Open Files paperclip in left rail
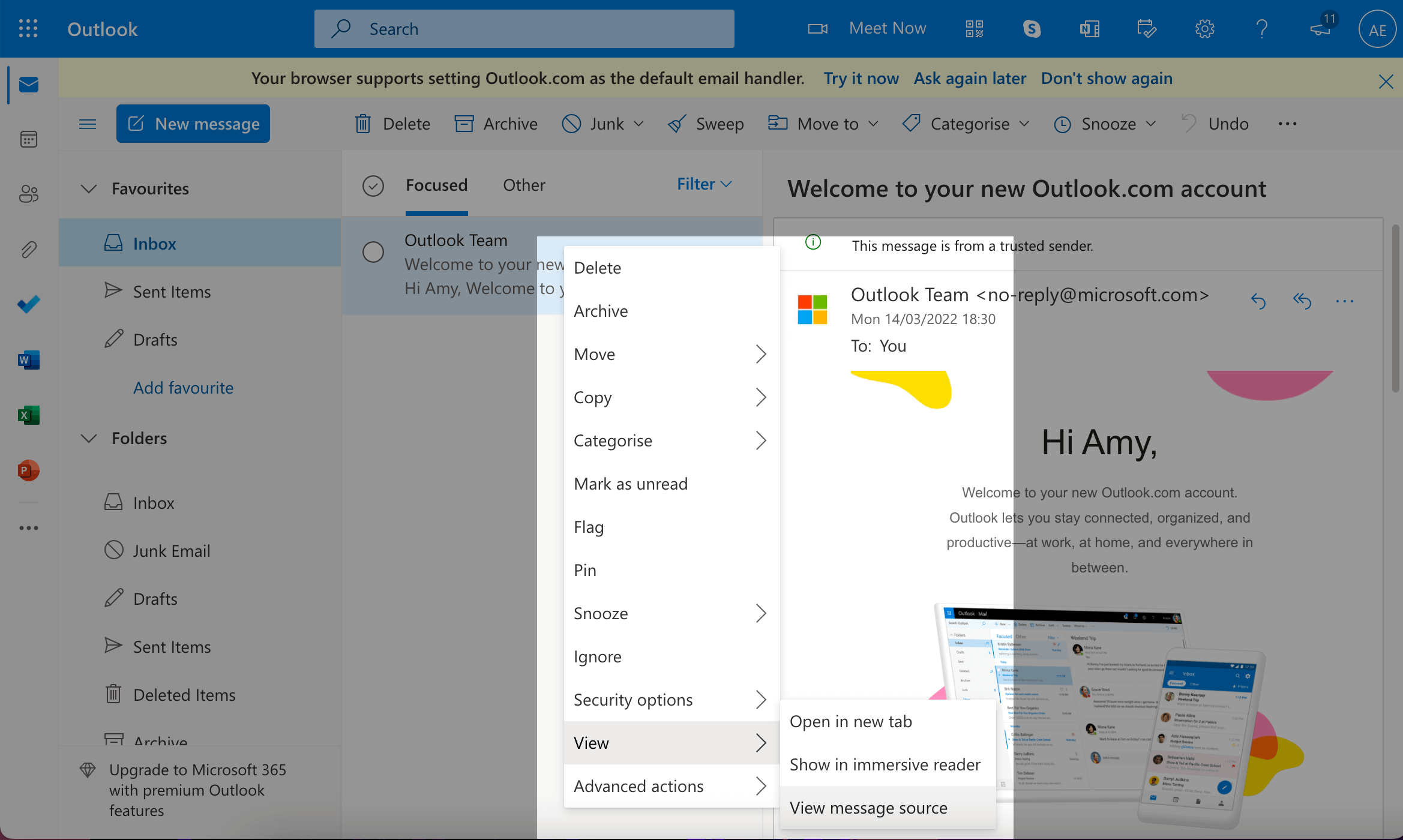1403x840 pixels. (x=28, y=249)
